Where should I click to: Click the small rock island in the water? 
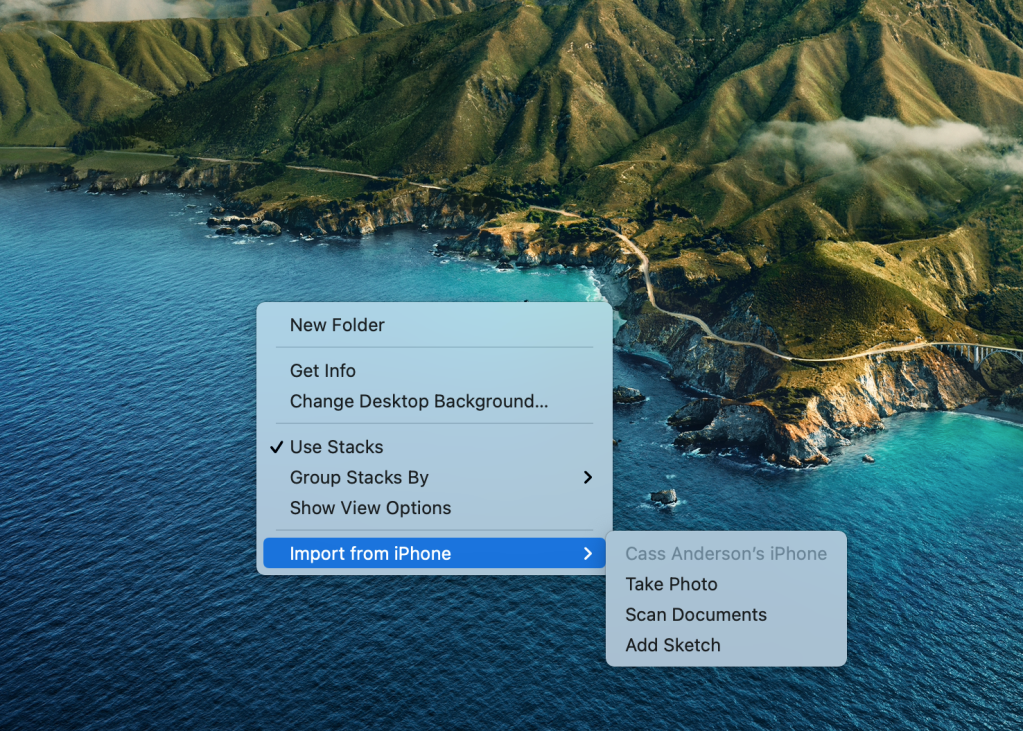tap(663, 496)
